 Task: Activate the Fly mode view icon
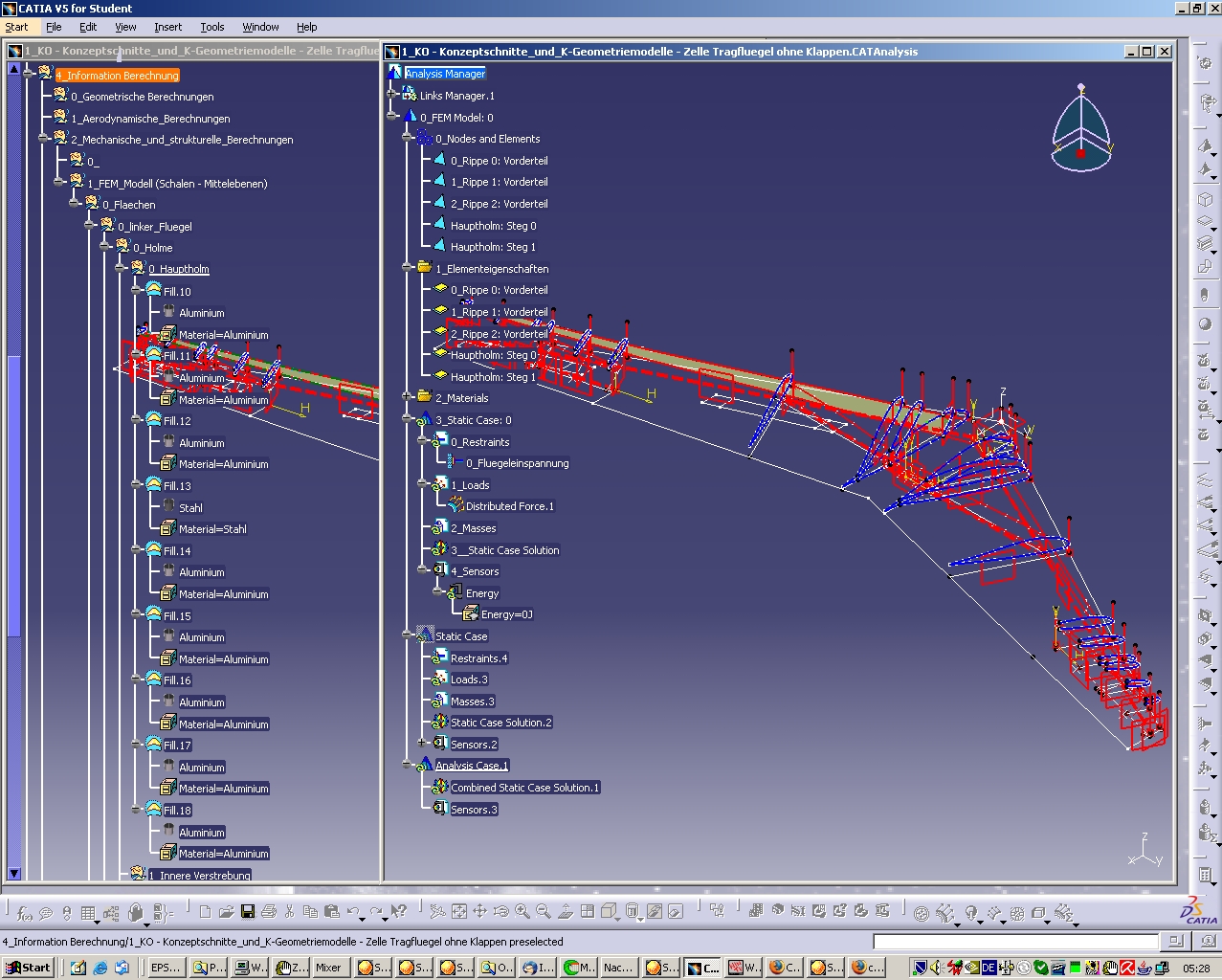437,912
